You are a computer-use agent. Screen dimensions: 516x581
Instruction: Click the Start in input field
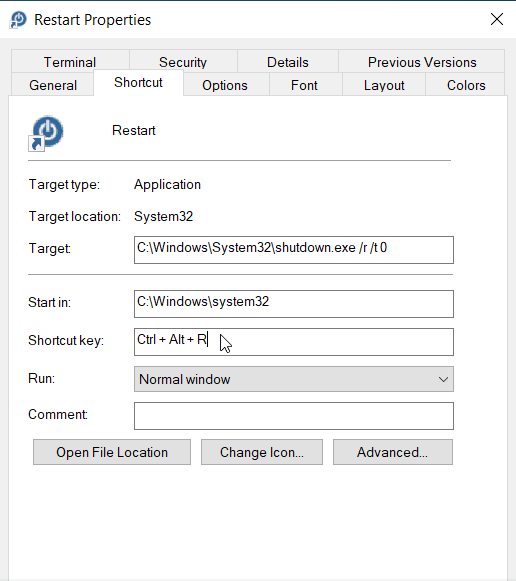tap(294, 304)
